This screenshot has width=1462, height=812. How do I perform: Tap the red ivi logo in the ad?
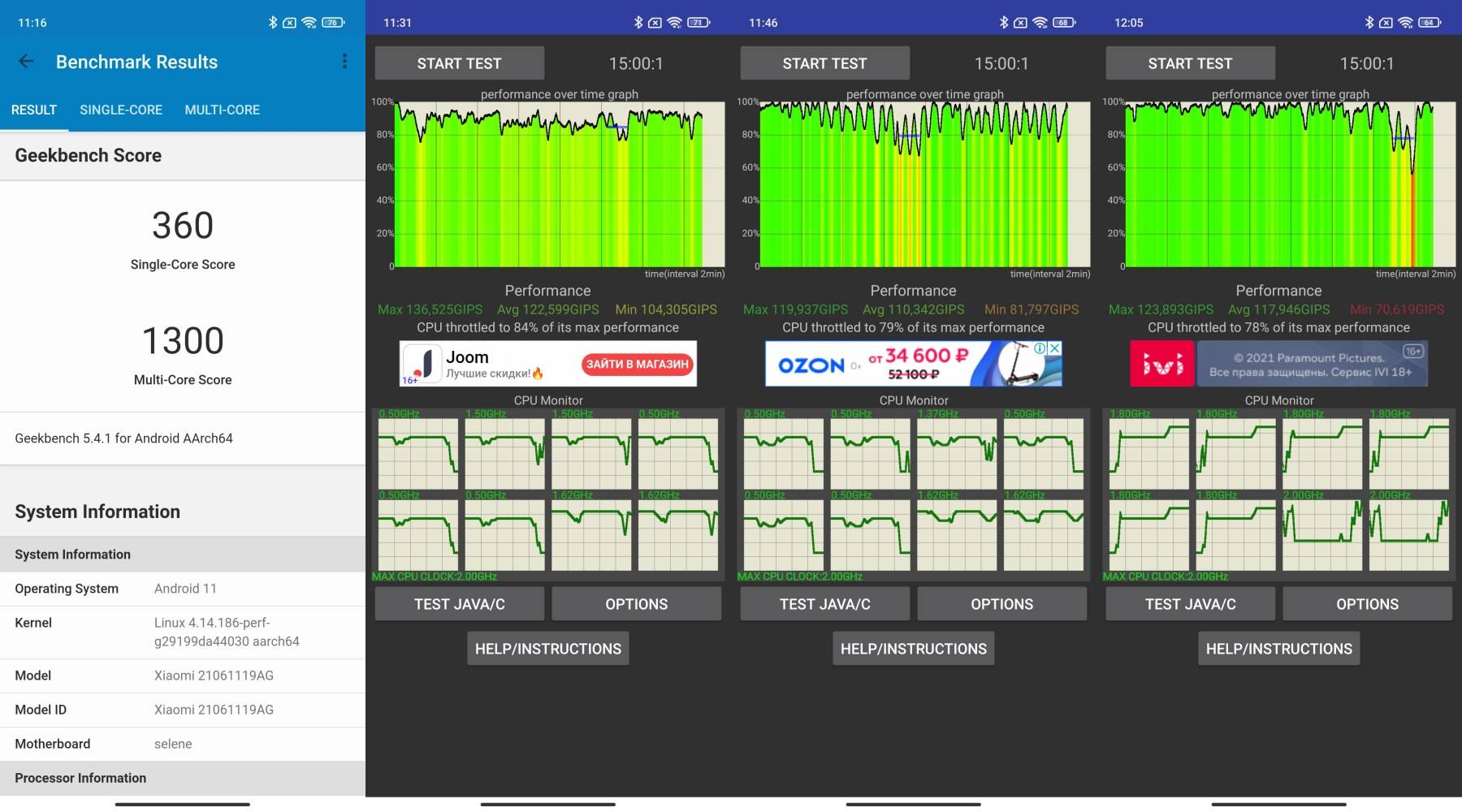pyautogui.click(x=1162, y=364)
